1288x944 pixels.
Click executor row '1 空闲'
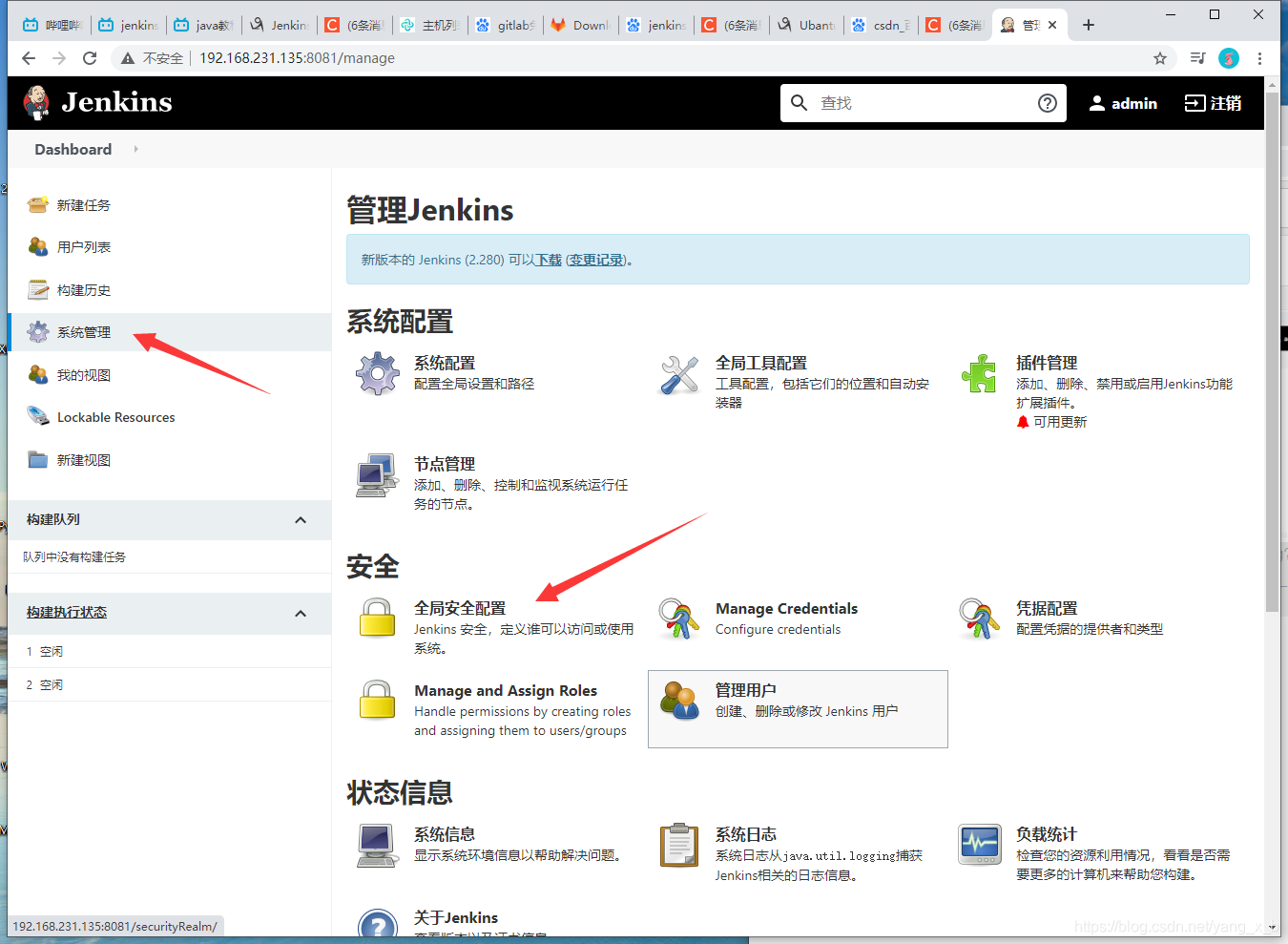pos(170,651)
